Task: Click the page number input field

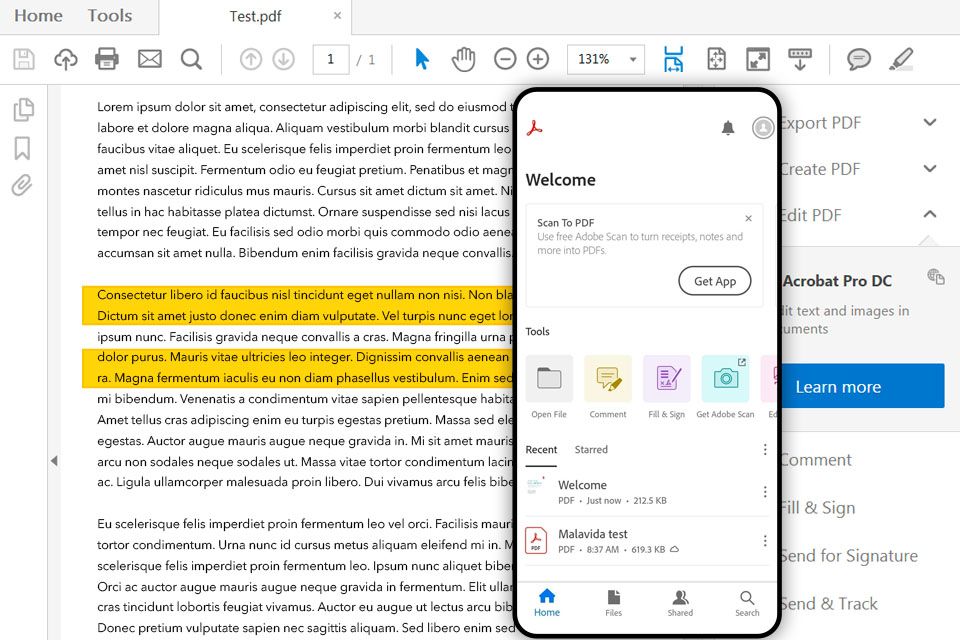Action: click(331, 59)
